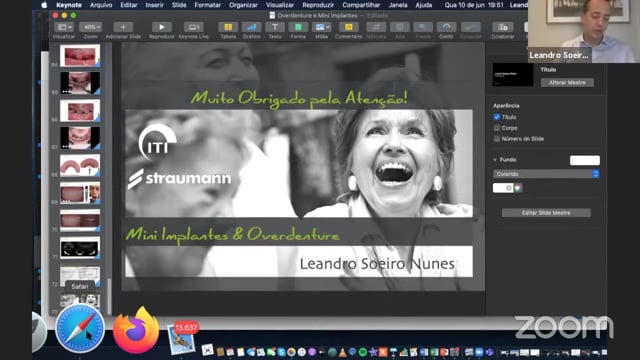Collapse the Fundo section disclosure triangle
The image size is (640, 360).
(495, 160)
